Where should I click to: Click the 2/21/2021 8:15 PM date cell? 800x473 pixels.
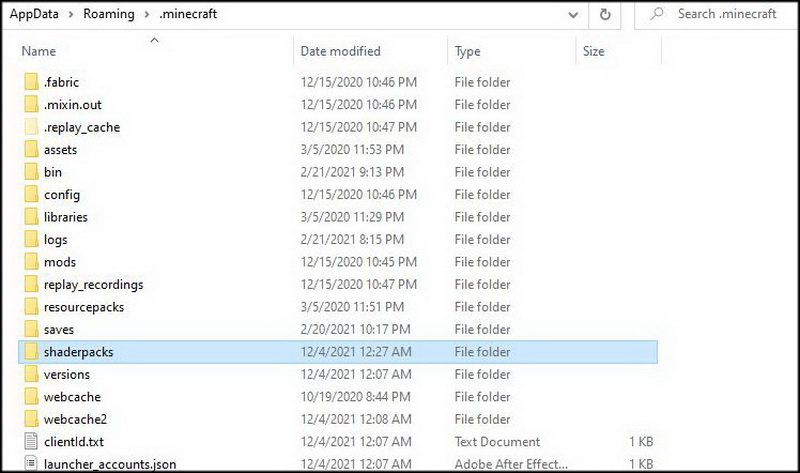[x=353, y=239]
